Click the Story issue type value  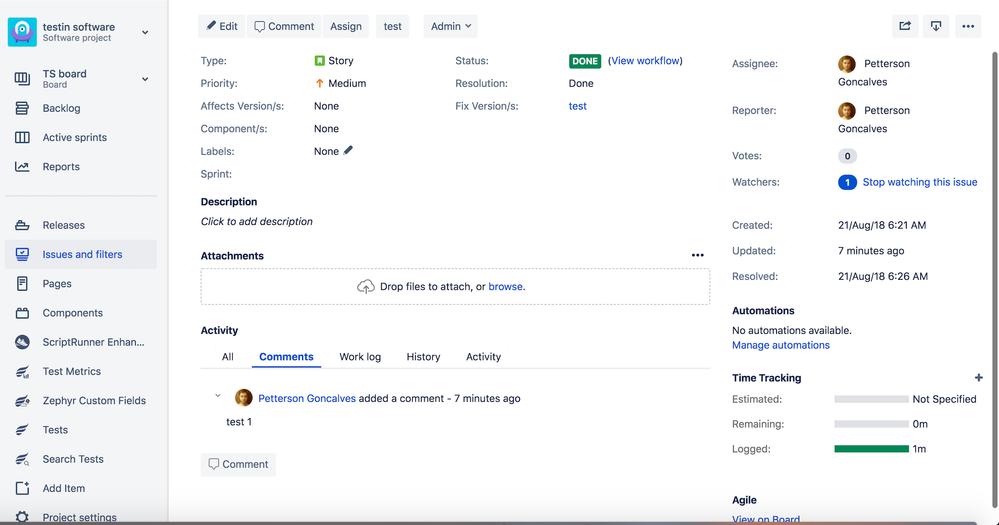(x=334, y=61)
